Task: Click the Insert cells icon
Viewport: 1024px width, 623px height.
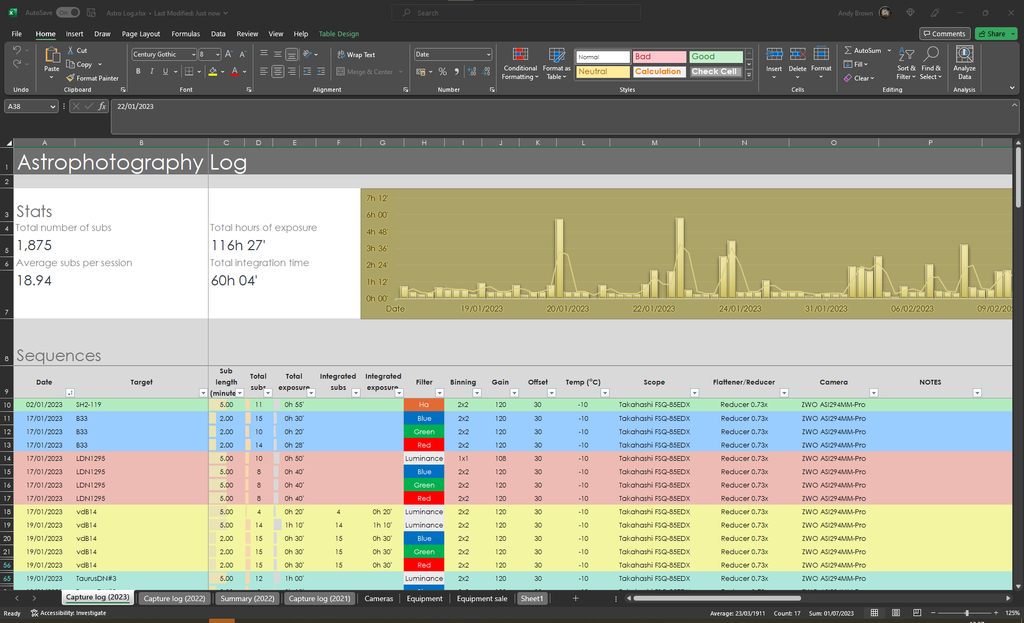Action: pyautogui.click(x=774, y=56)
